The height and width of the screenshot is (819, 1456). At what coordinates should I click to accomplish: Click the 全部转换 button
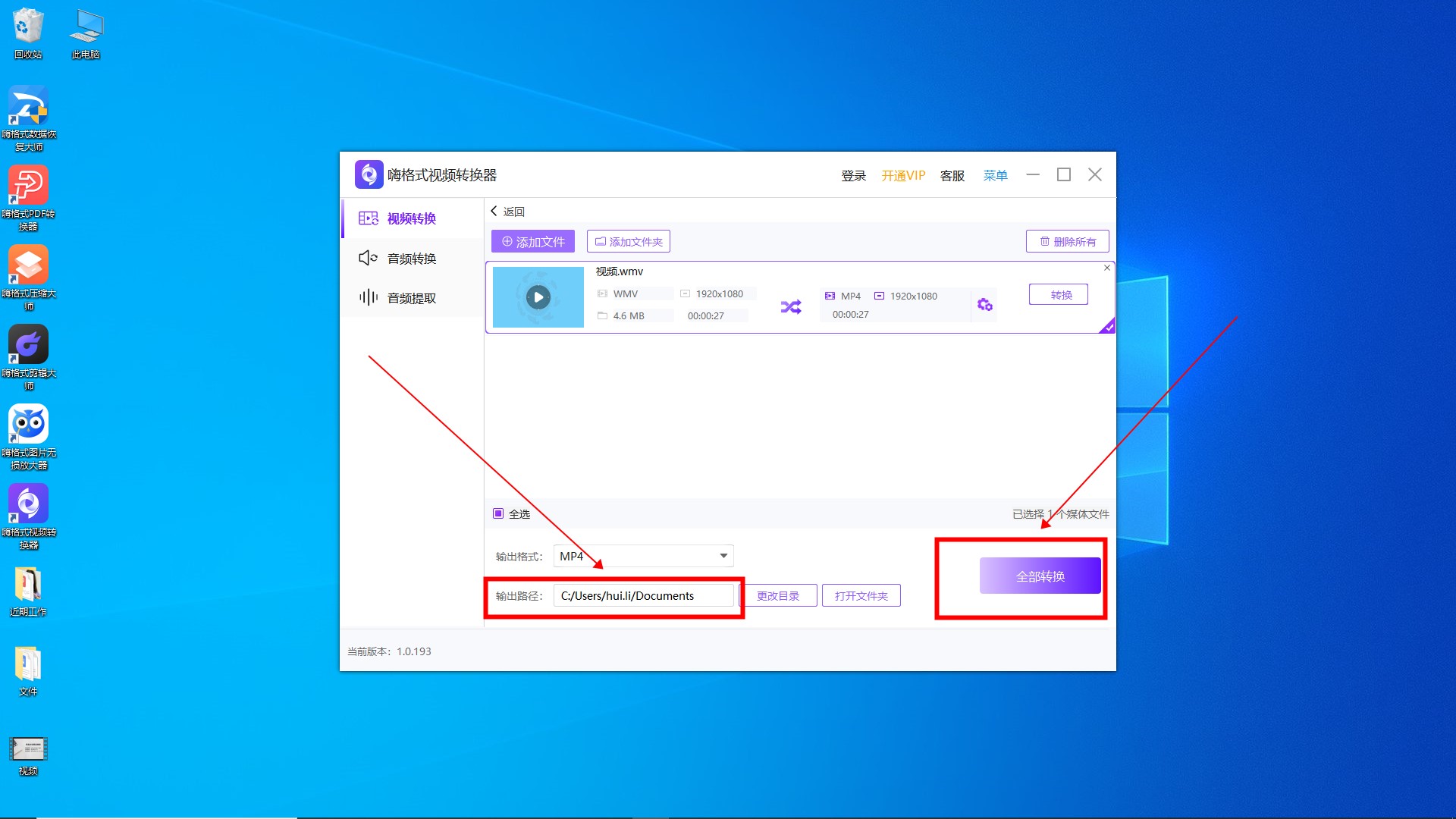[x=1040, y=576]
